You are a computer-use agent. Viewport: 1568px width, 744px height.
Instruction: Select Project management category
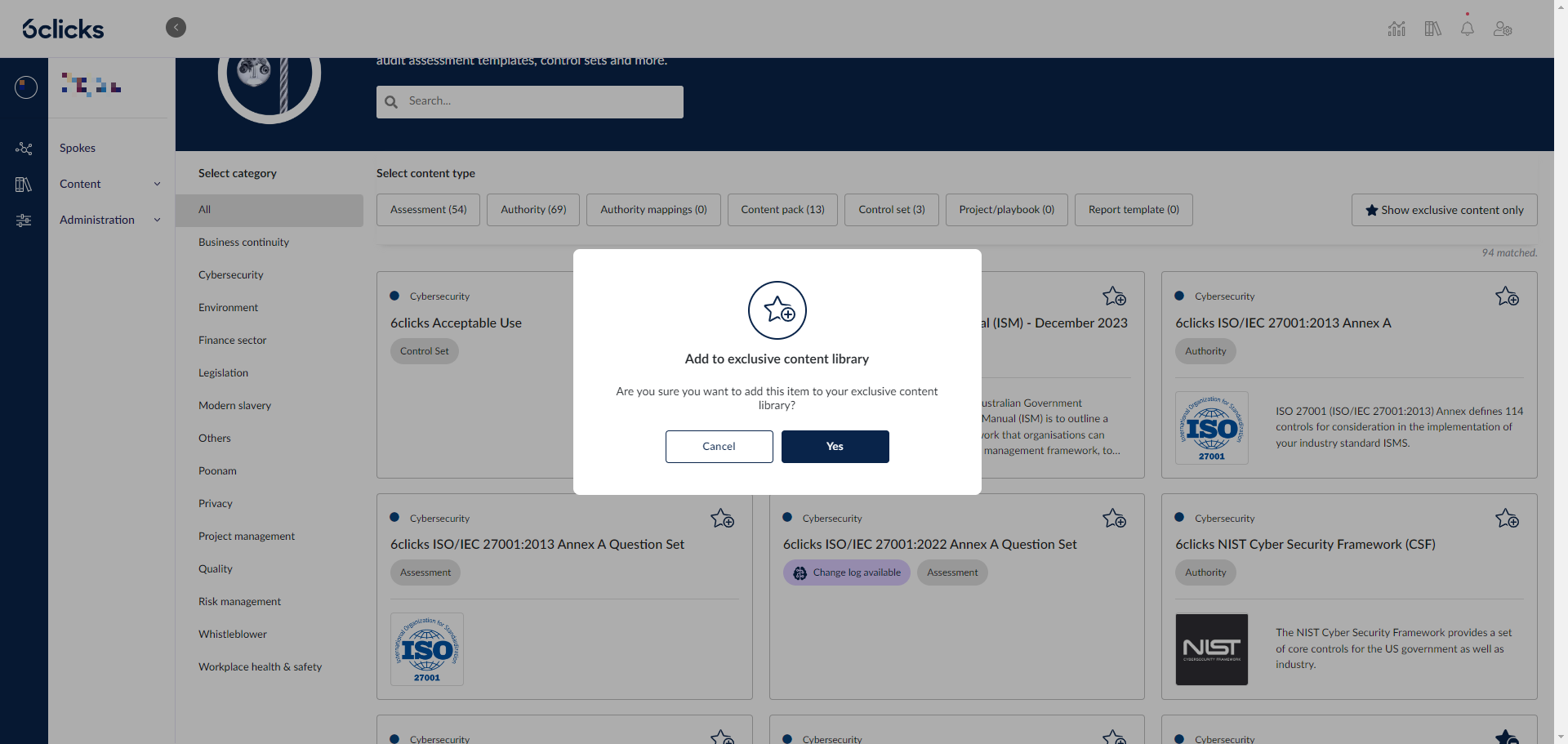(x=247, y=537)
